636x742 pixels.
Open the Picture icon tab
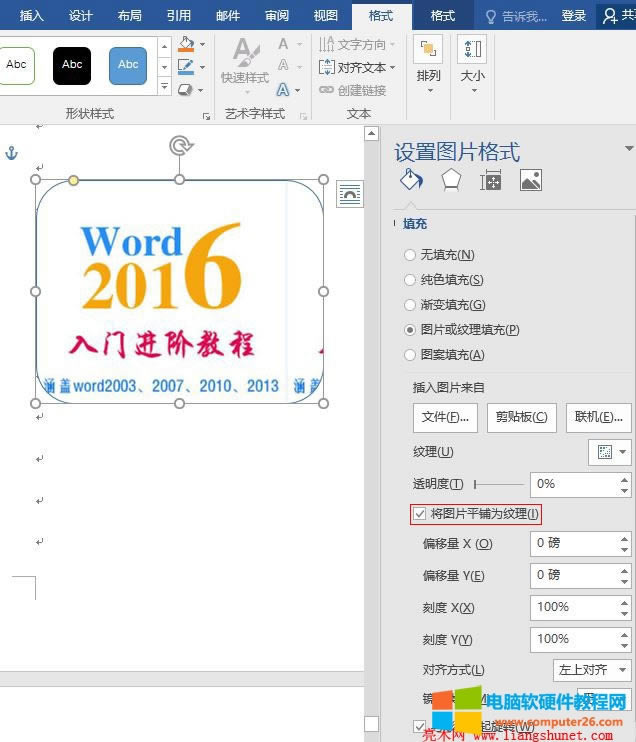(x=530, y=180)
